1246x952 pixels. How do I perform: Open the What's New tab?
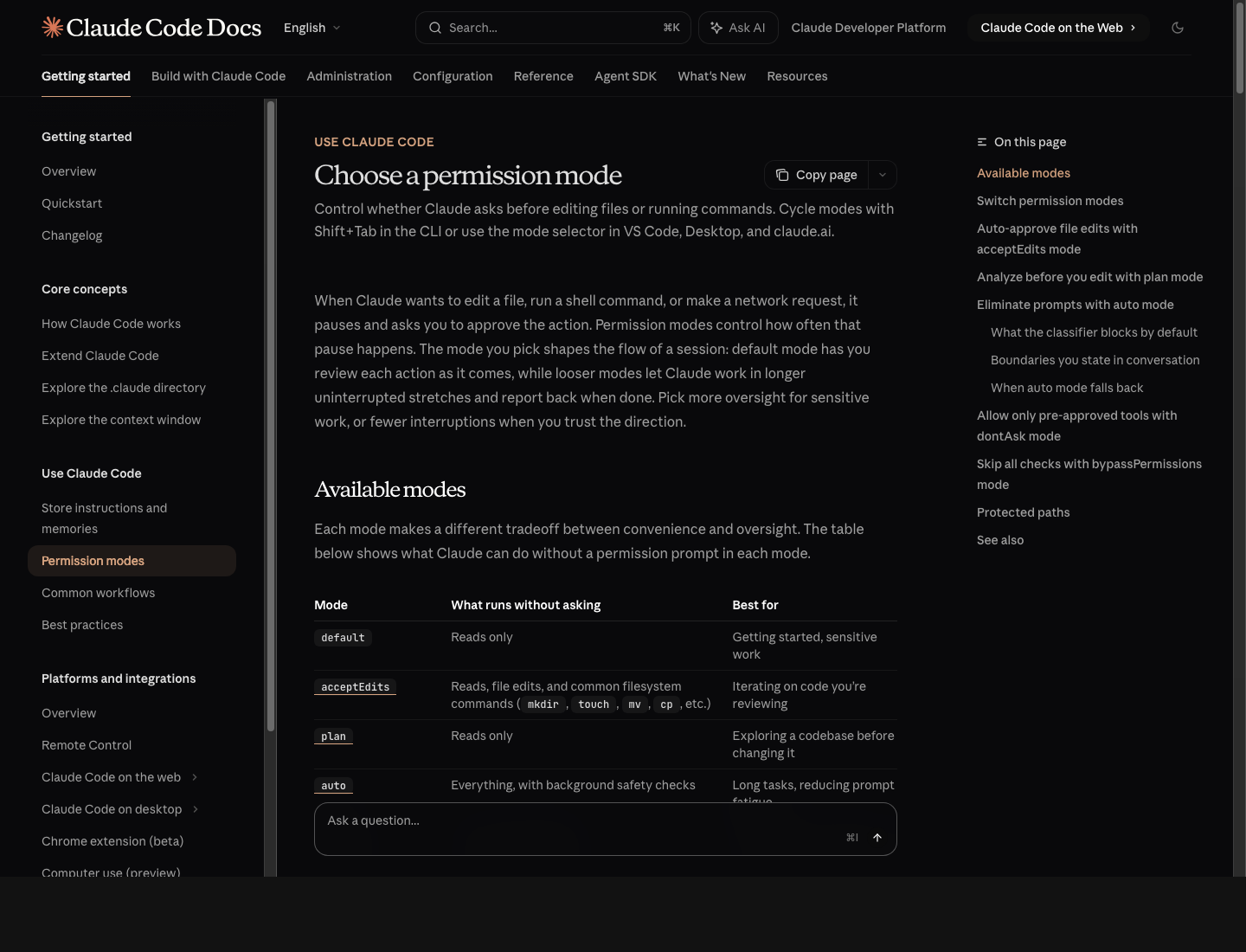coord(711,76)
